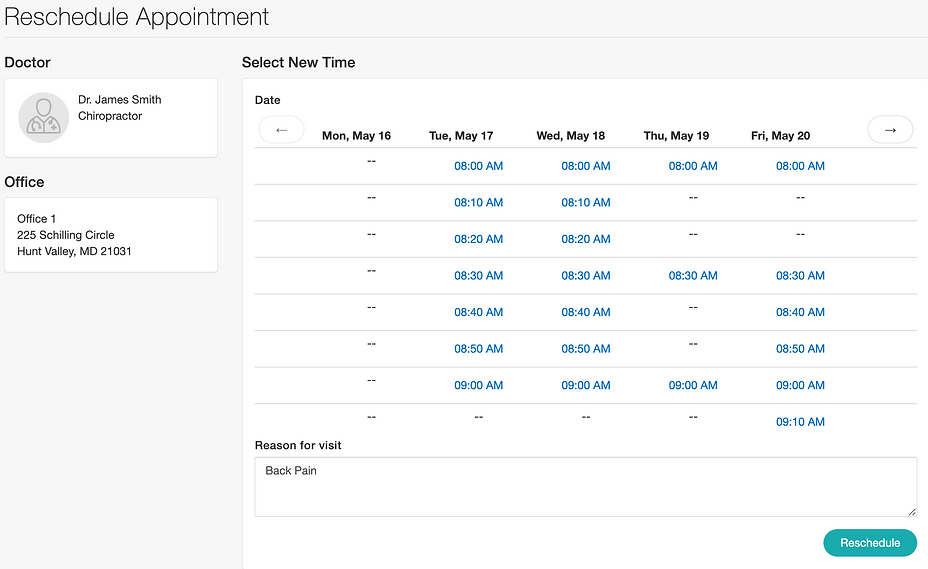928x569 pixels.
Task: Select 08:30 AM on Wednesday, May 18
Action: (585, 276)
